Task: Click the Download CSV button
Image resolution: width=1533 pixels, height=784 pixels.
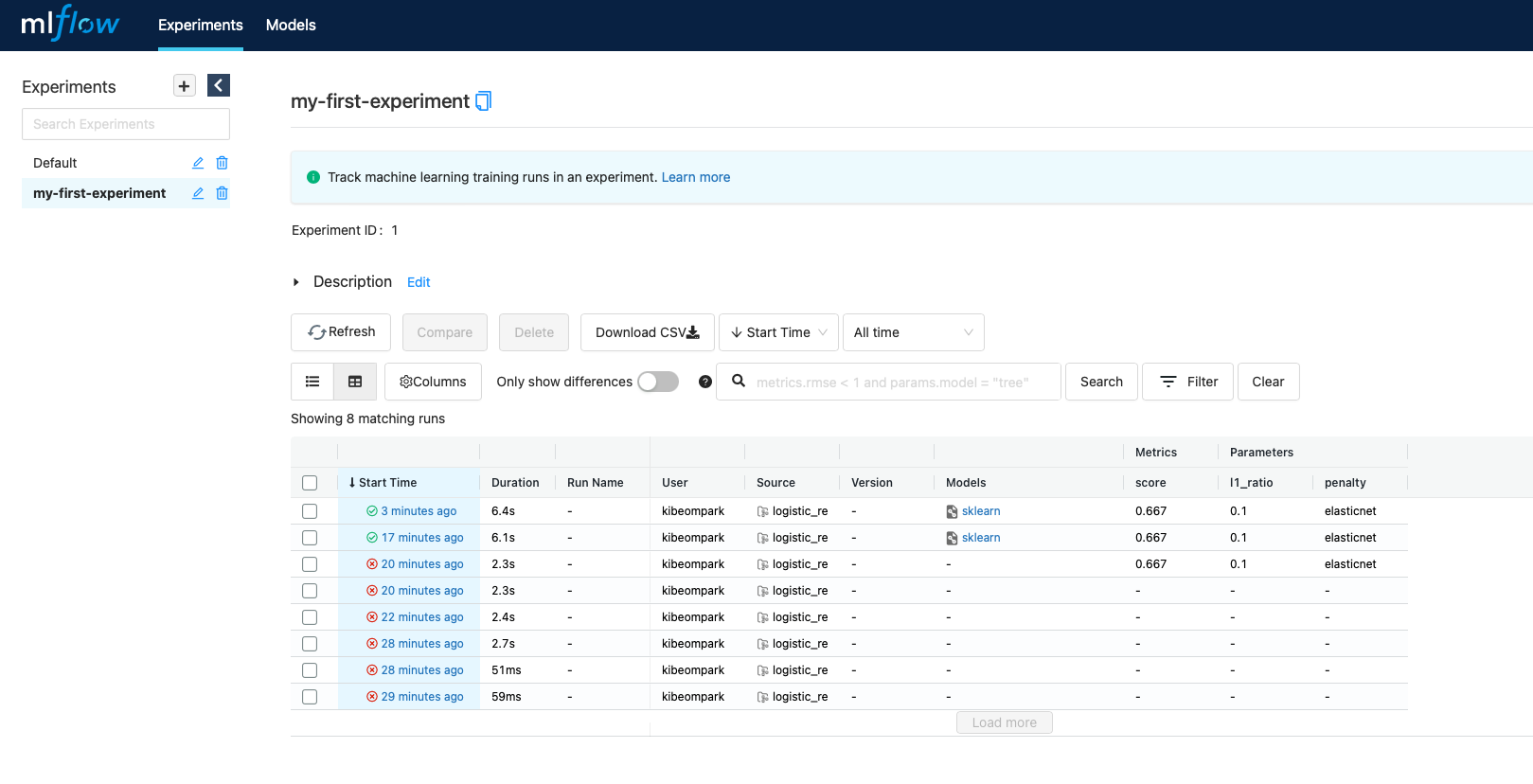Action: [647, 332]
